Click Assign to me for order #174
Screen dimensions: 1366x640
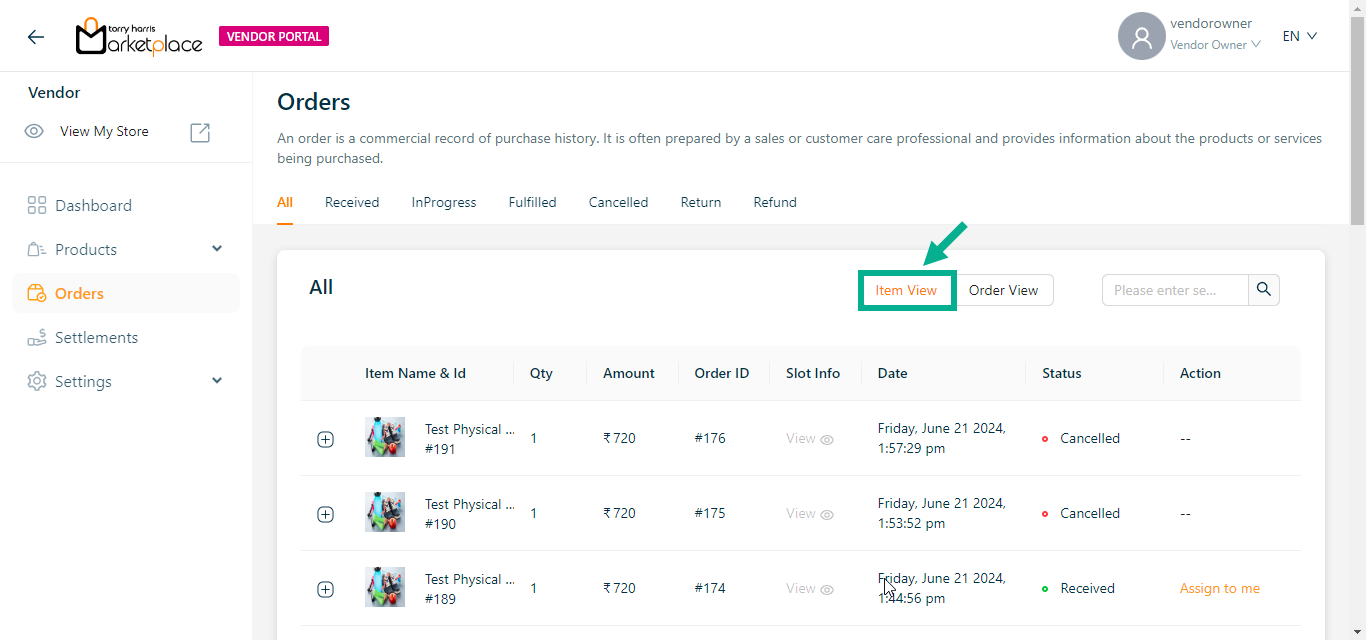[x=1219, y=589]
